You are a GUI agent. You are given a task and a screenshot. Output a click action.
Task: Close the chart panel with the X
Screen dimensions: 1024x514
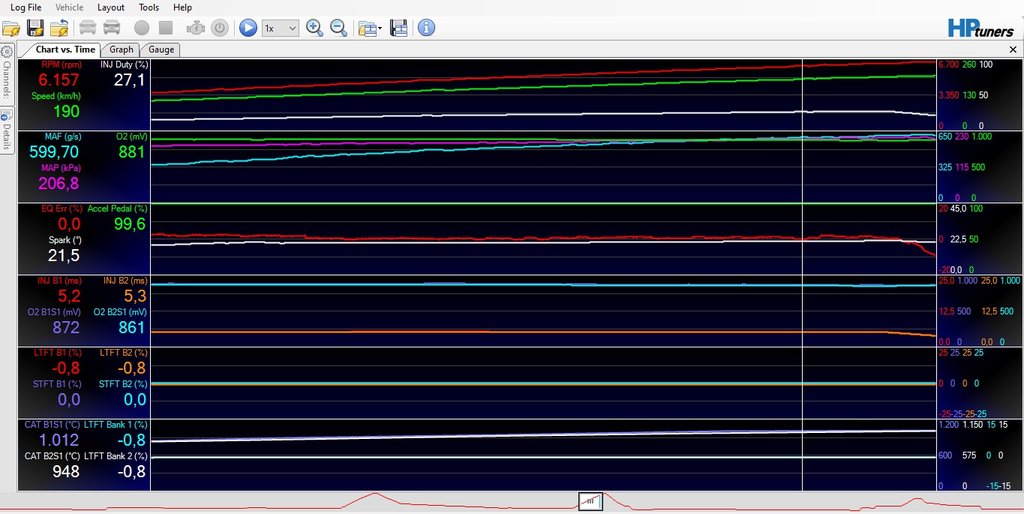[x=1014, y=50]
